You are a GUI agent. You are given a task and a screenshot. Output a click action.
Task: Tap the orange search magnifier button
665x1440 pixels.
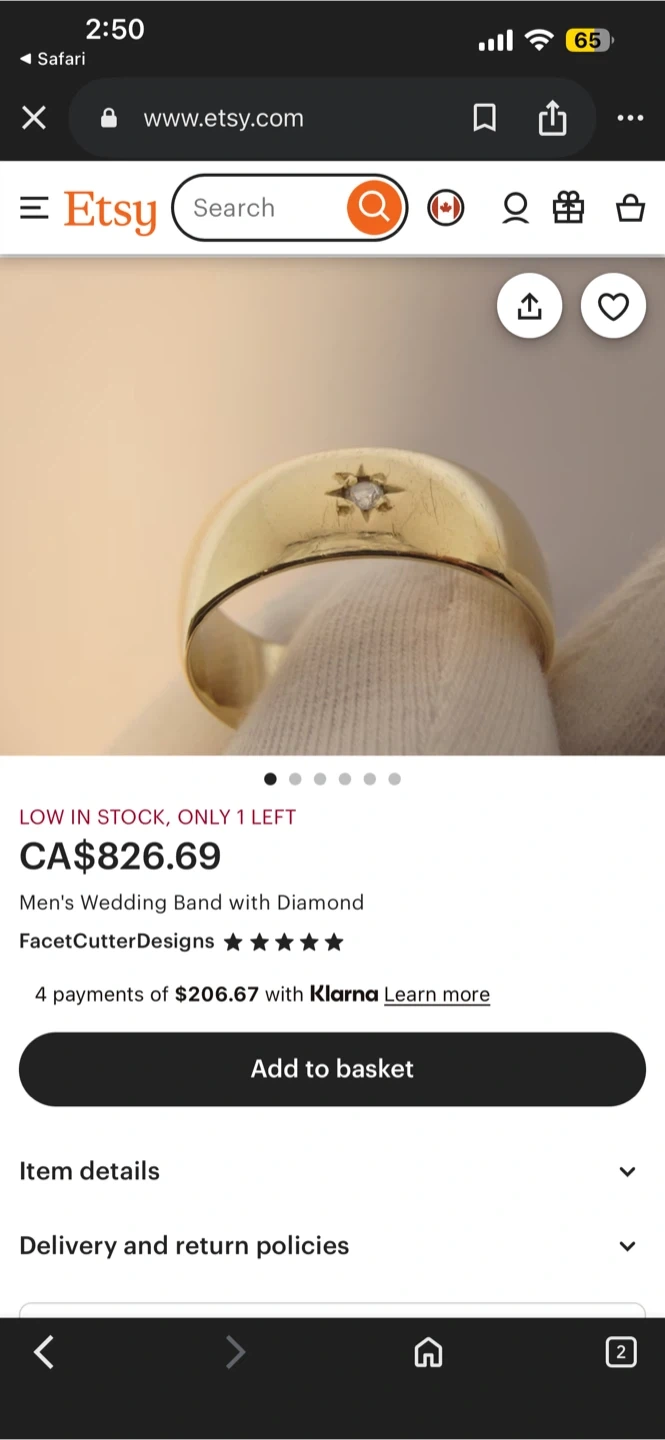(374, 207)
